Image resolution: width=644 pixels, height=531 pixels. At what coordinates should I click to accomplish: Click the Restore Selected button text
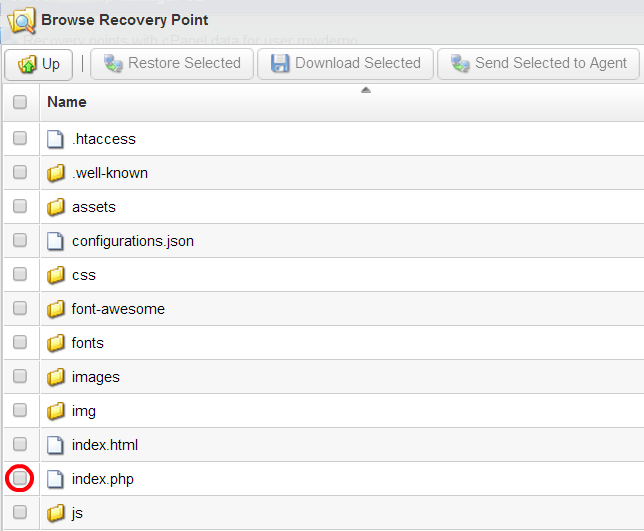[184, 63]
